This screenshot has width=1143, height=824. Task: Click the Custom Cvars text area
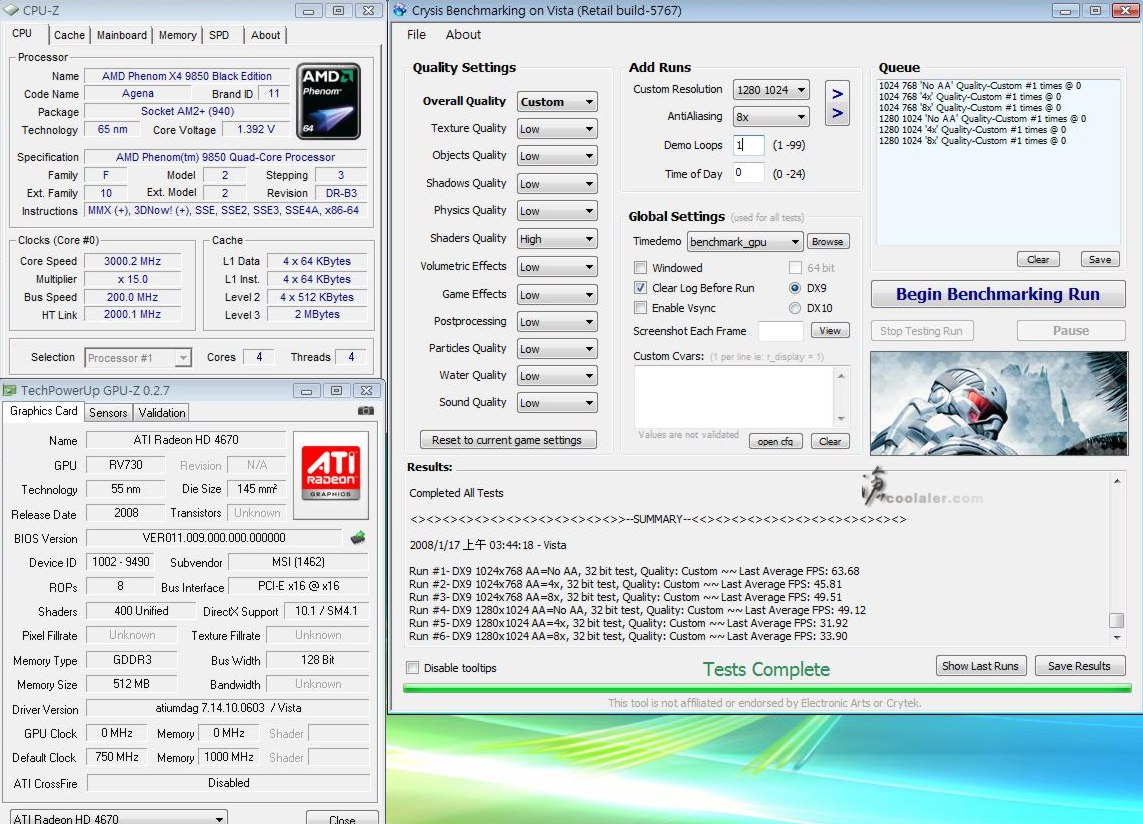[734, 397]
